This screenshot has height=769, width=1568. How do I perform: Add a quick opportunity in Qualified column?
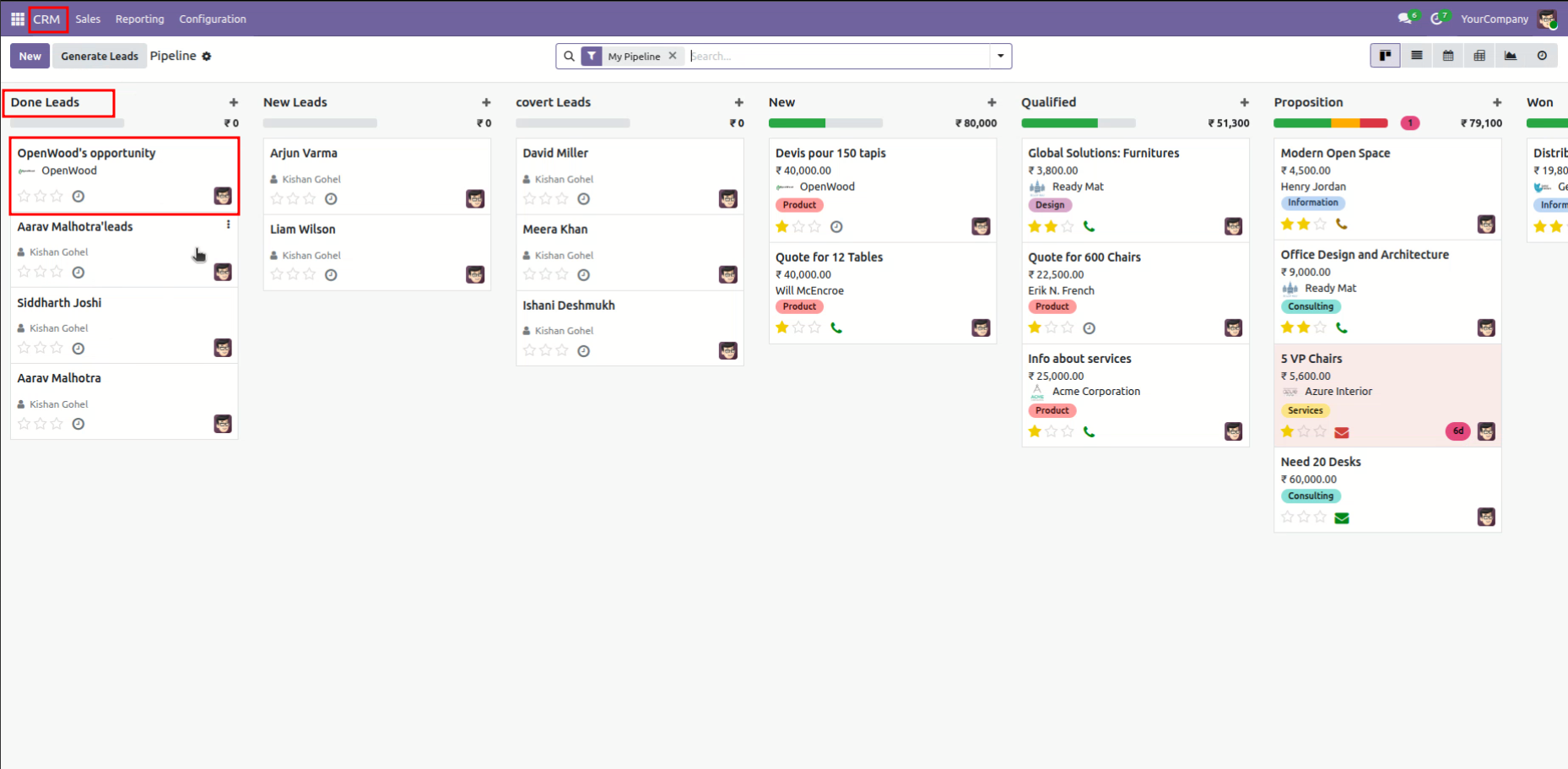click(1244, 102)
